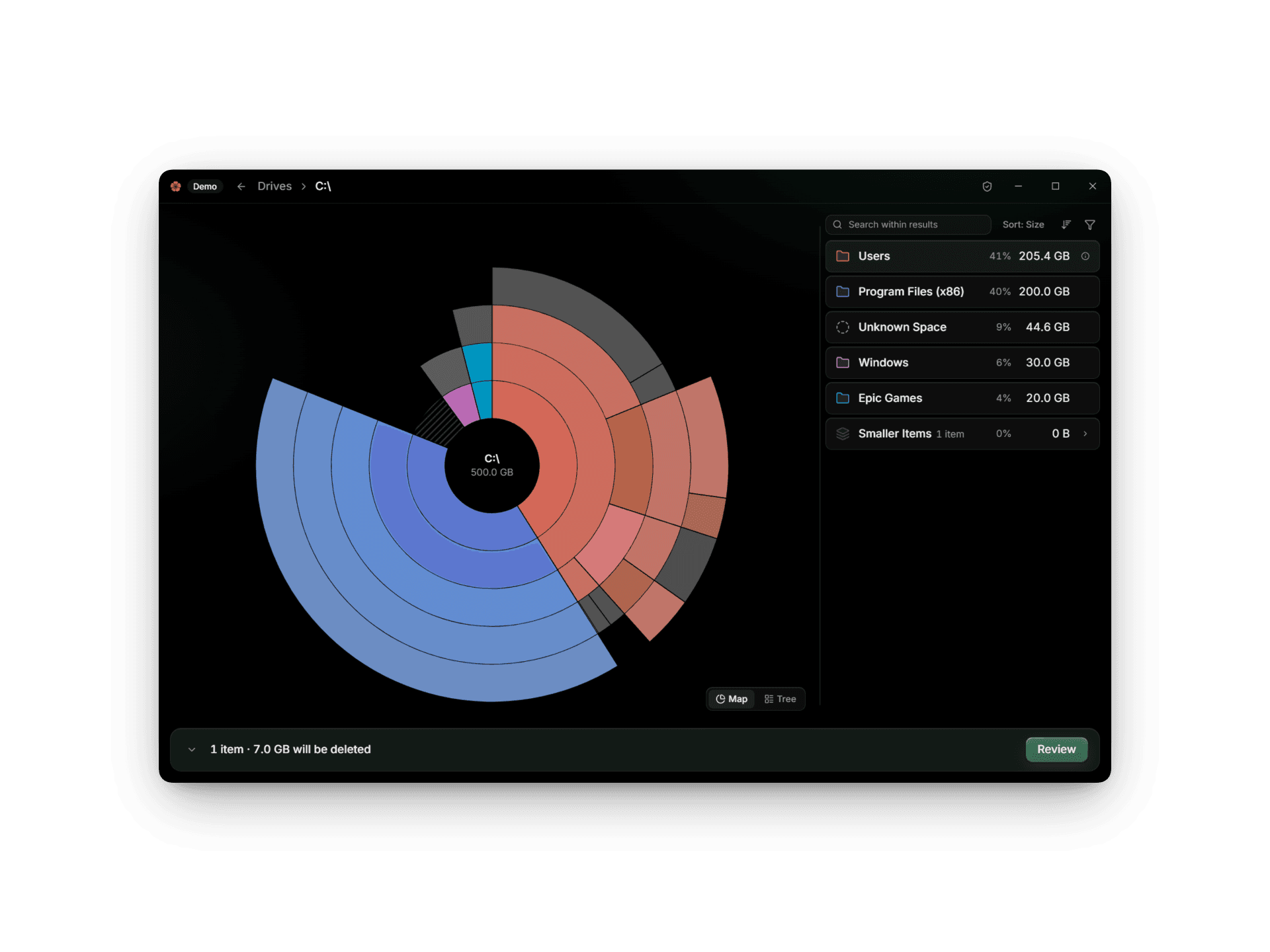This screenshot has height=952, width=1270.
Task: Select the Users 205.4 GB row
Action: tap(962, 257)
